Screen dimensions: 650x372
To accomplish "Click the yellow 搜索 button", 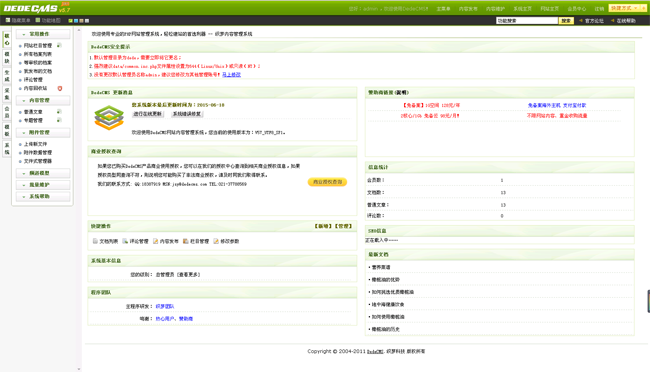I will 566,20.
